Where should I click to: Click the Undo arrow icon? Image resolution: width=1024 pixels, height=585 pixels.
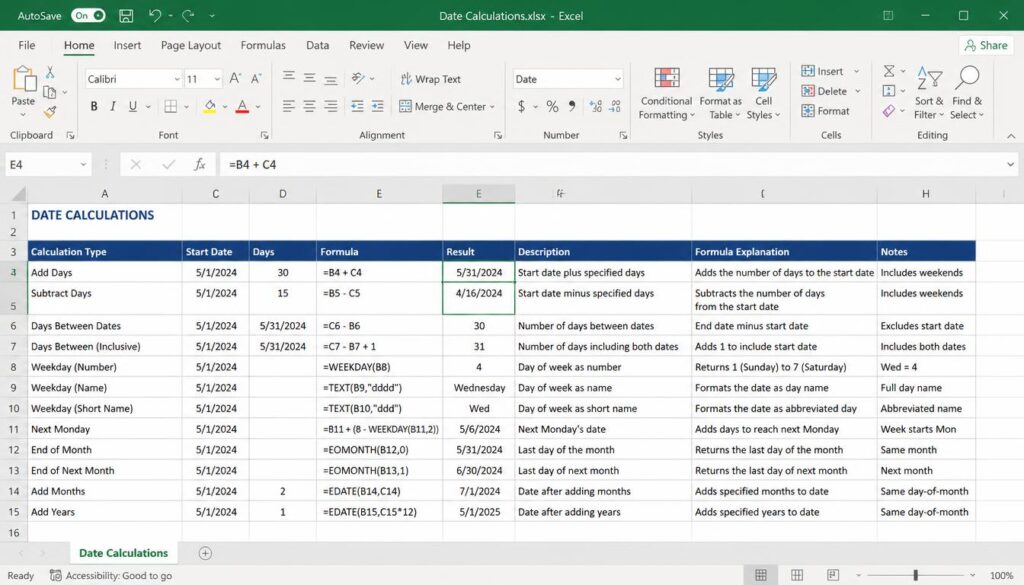pyautogui.click(x=155, y=15)
